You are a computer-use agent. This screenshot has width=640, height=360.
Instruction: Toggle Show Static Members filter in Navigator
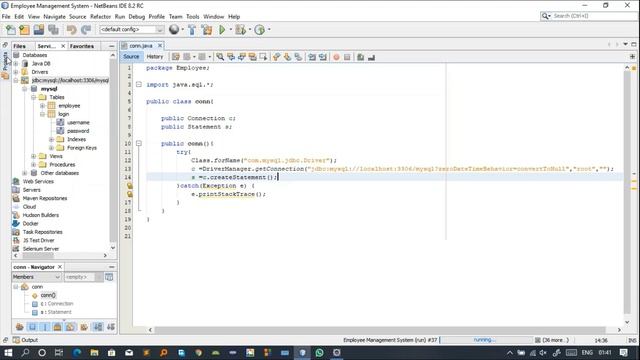tap(45, 327)
